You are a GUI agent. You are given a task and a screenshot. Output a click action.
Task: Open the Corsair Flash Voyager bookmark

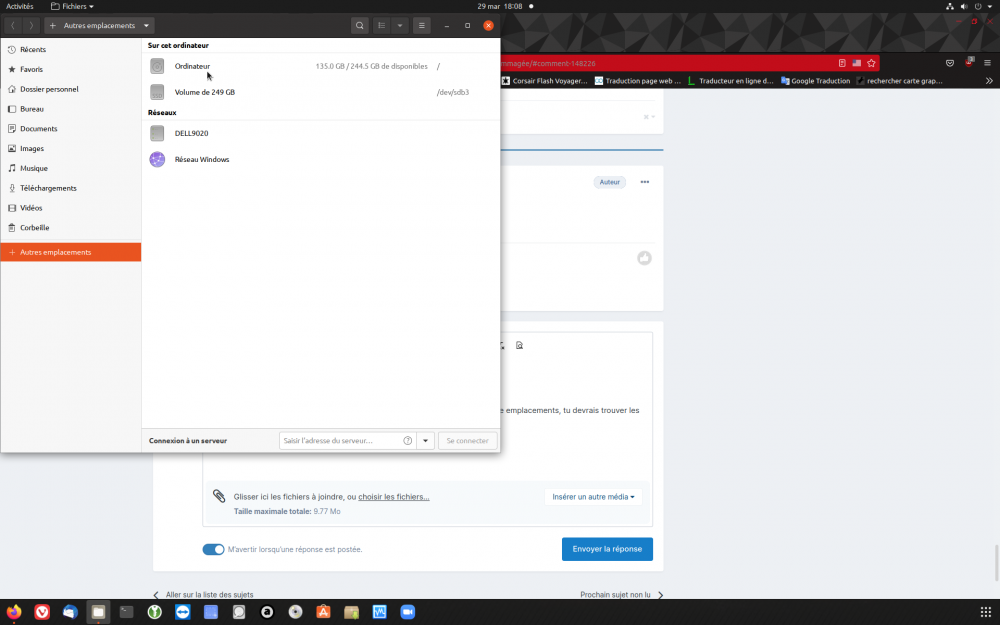point(545,81)
